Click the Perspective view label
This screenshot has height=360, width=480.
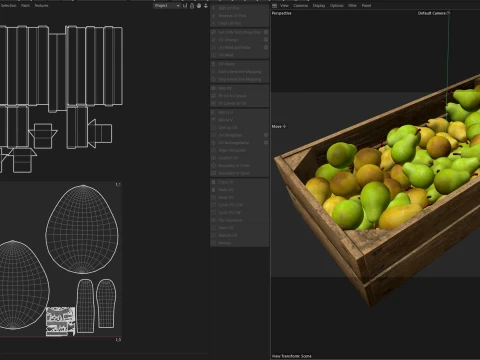(x=282, y=13)
